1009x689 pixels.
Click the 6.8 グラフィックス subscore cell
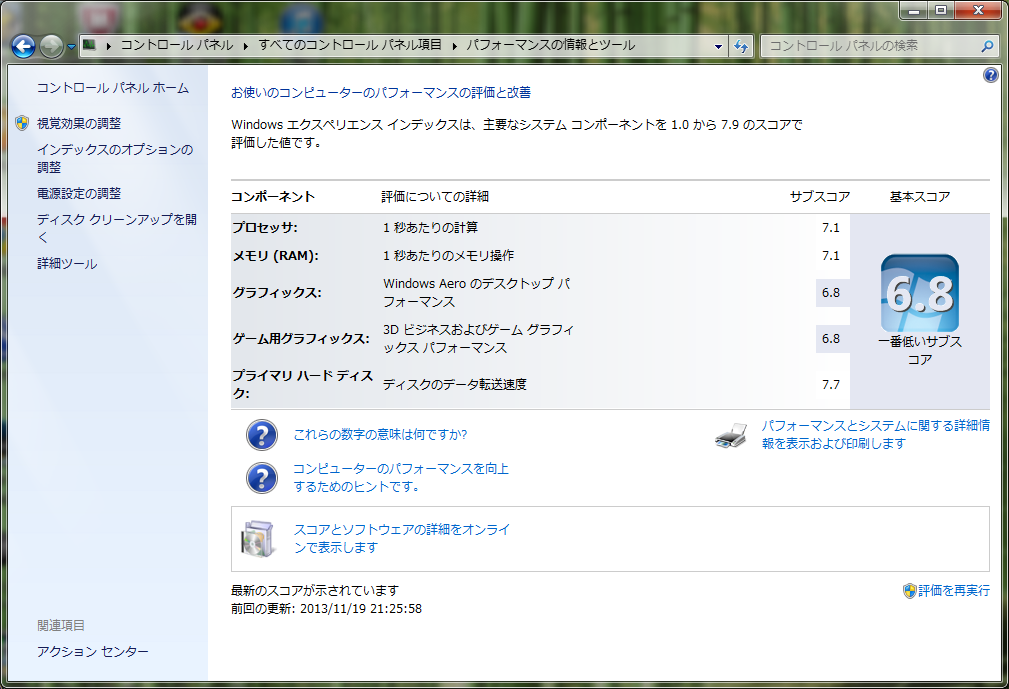831,293
